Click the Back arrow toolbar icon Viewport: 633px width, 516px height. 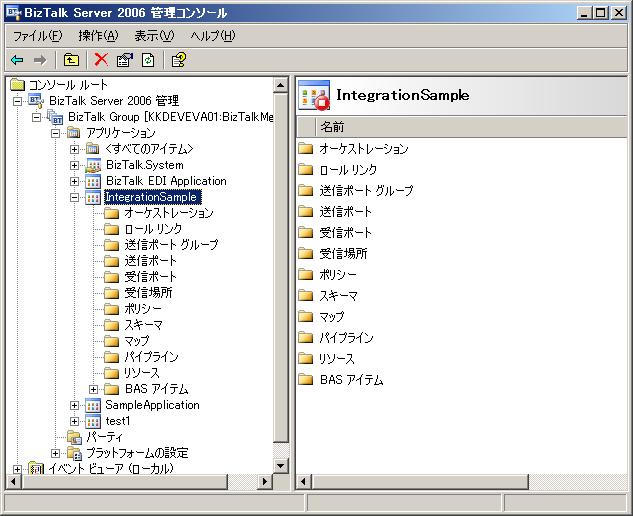pyautogui.click(x=17, y=60)
